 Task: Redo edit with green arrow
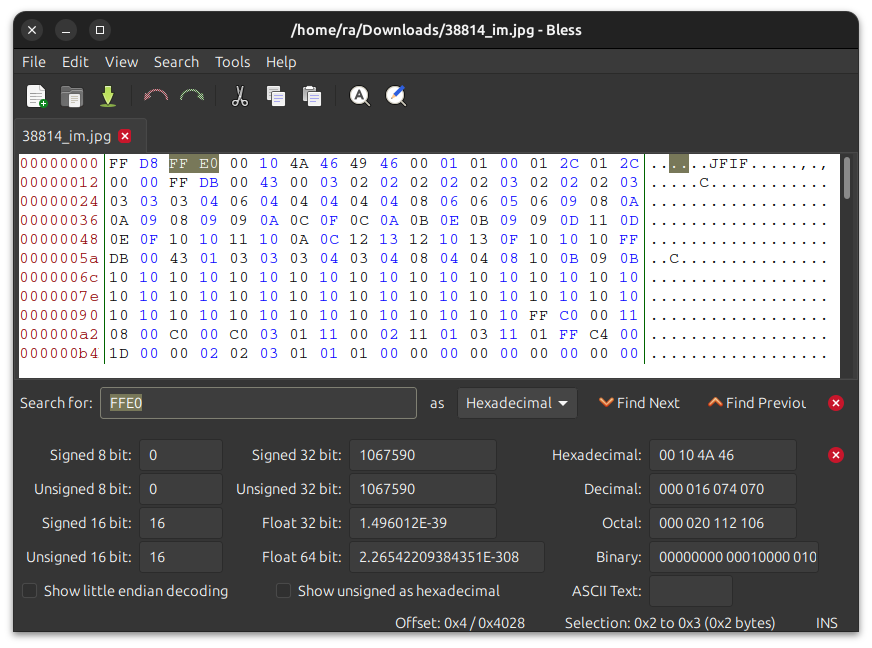pyautogui.click(x=192, y=96)
